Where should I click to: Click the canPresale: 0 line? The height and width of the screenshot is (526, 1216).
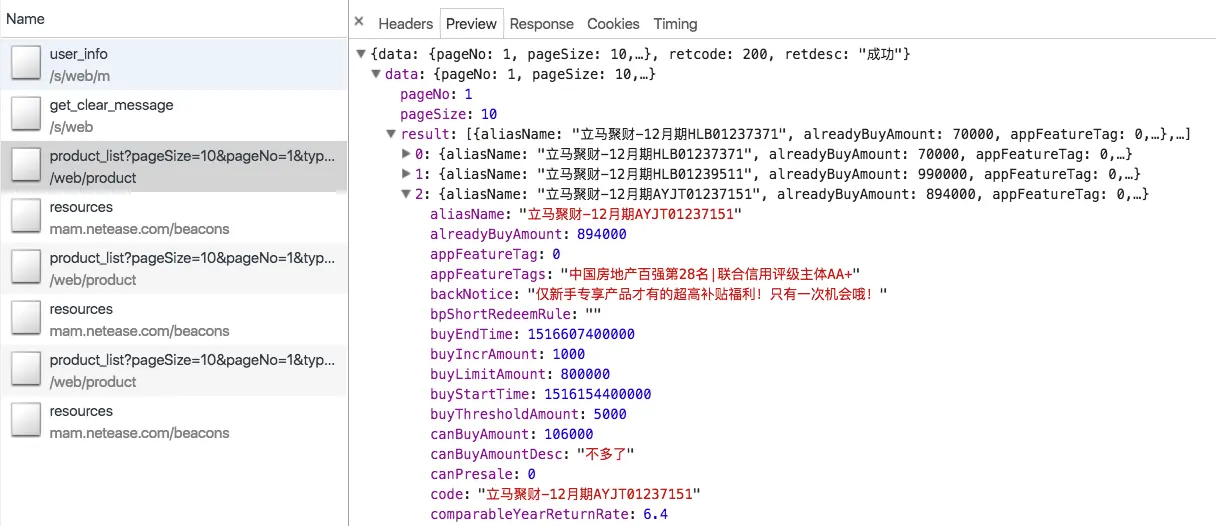pos(483,474)
